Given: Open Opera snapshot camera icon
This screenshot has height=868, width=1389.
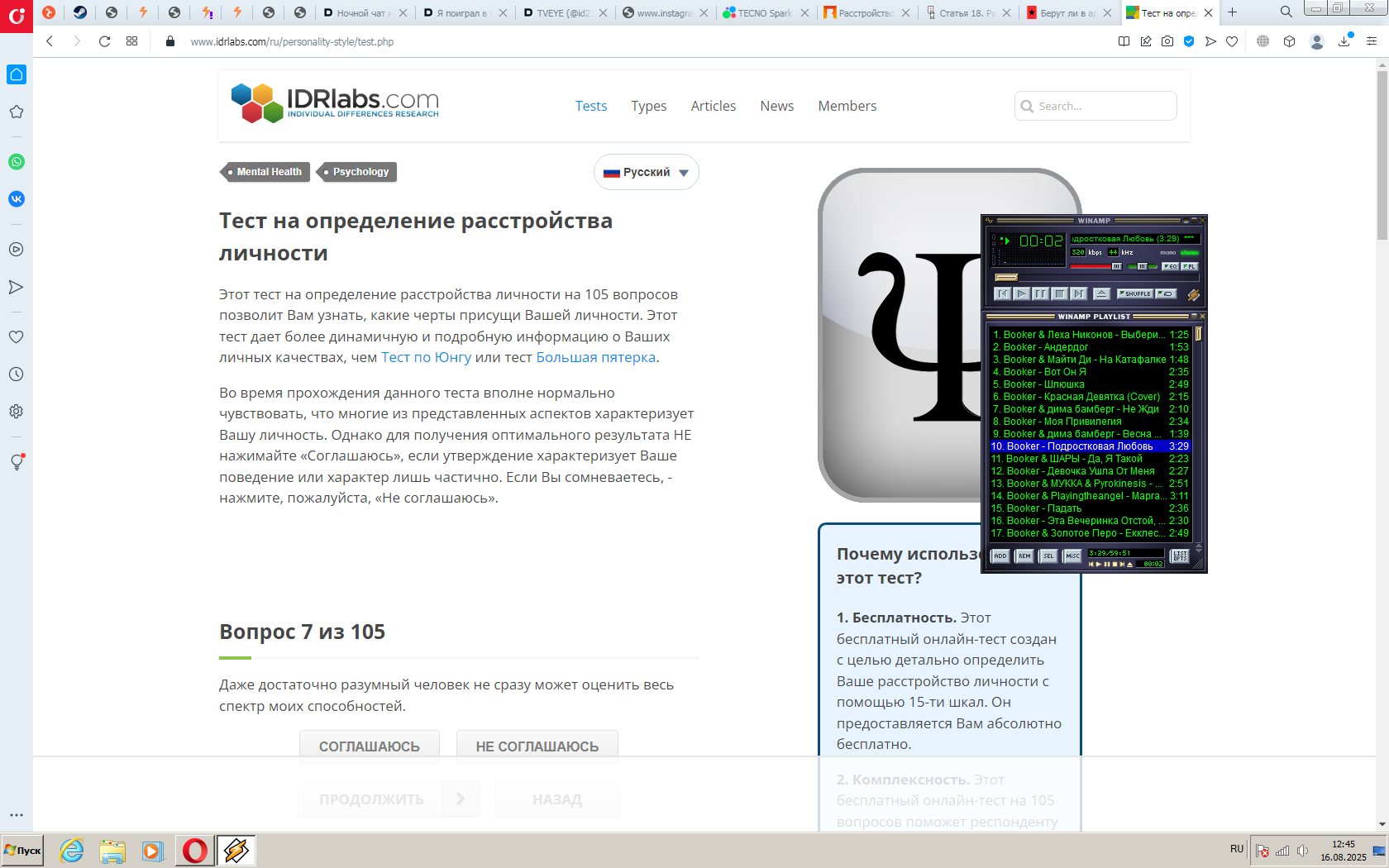Looking at the screenshot, I should click(x=1167, y=41).
